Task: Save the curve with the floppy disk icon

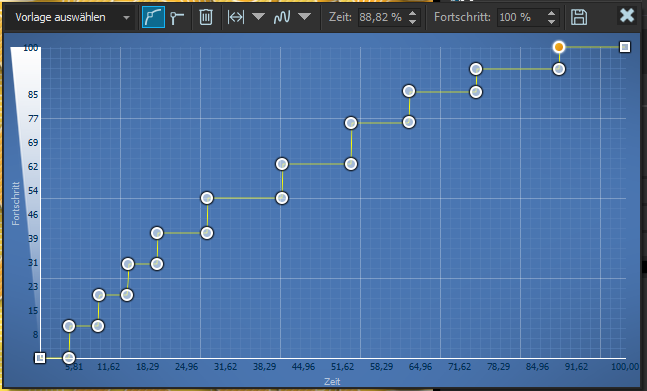Action: pos(579,17)
